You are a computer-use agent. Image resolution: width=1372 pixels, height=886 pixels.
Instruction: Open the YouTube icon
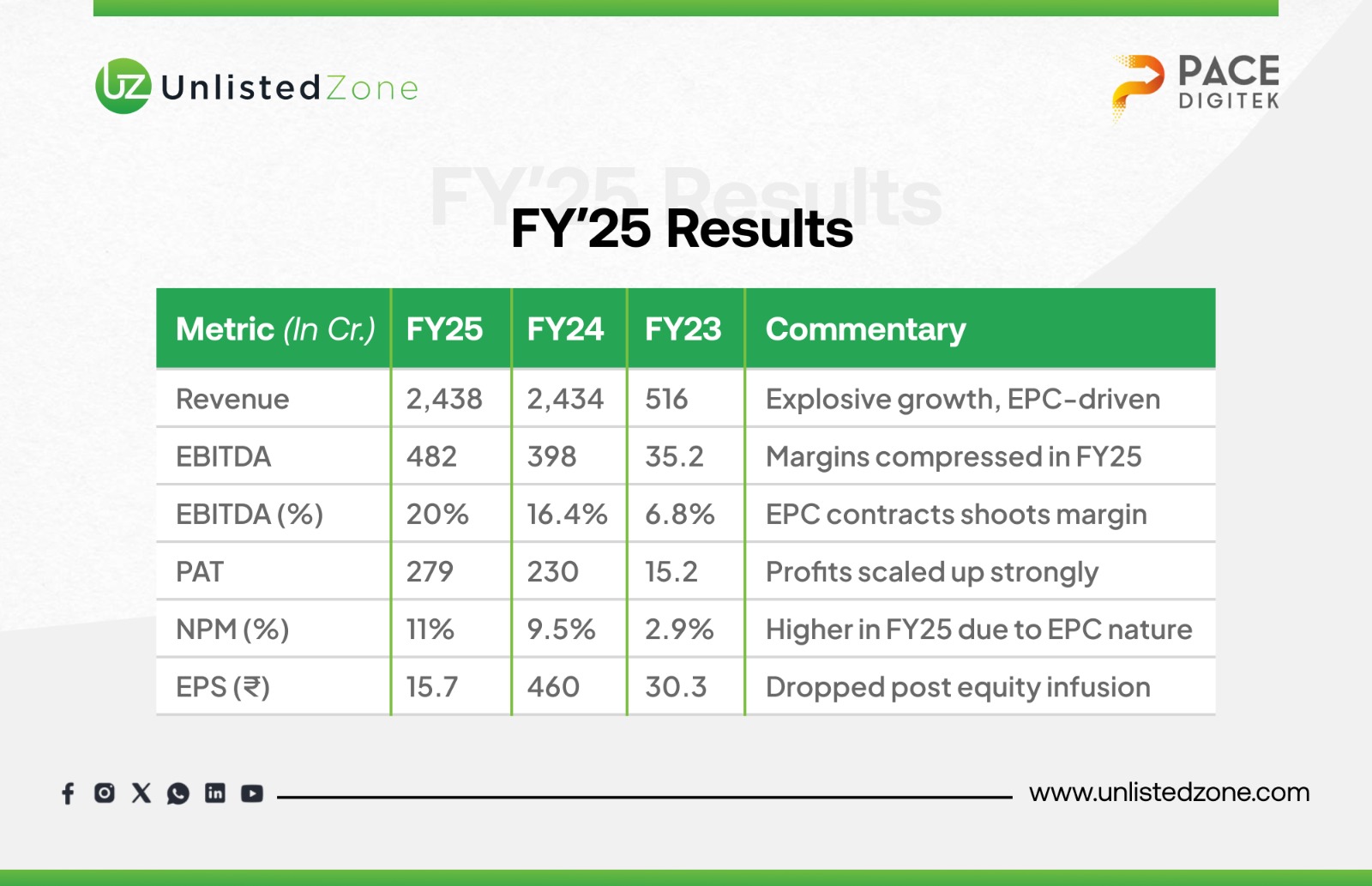click(252, 793)
